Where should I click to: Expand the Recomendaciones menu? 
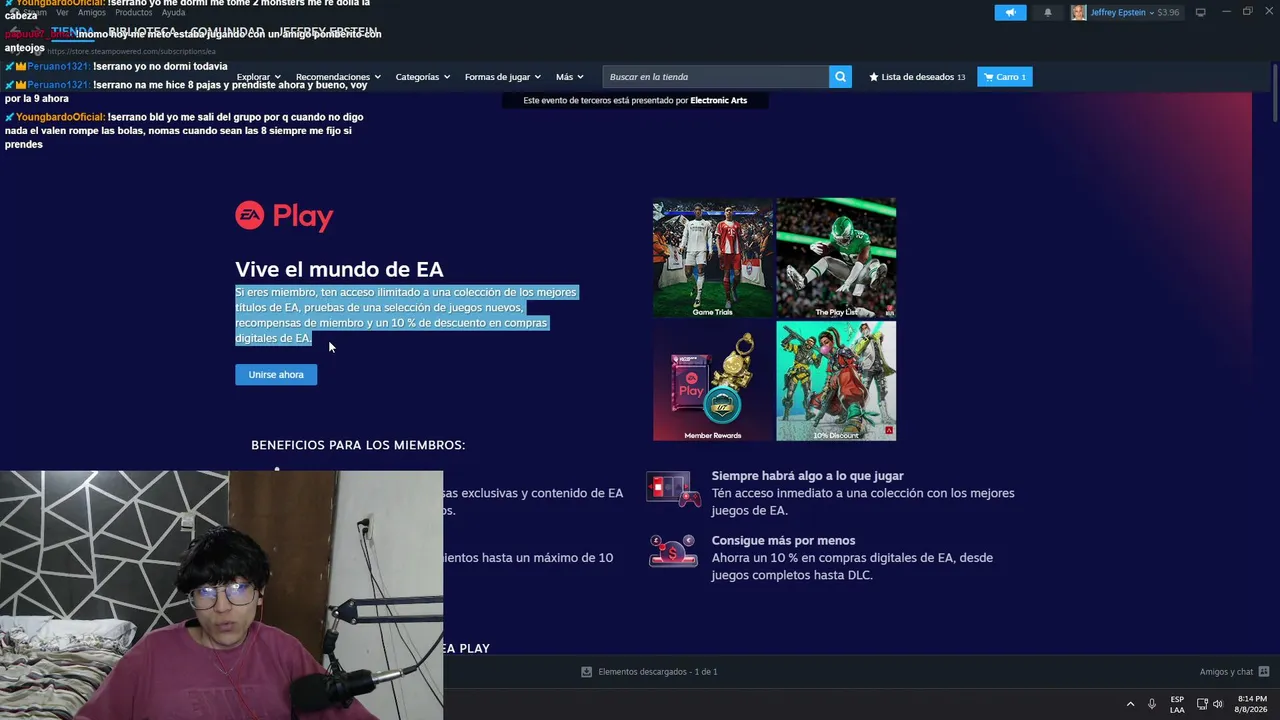click(338, 77)
